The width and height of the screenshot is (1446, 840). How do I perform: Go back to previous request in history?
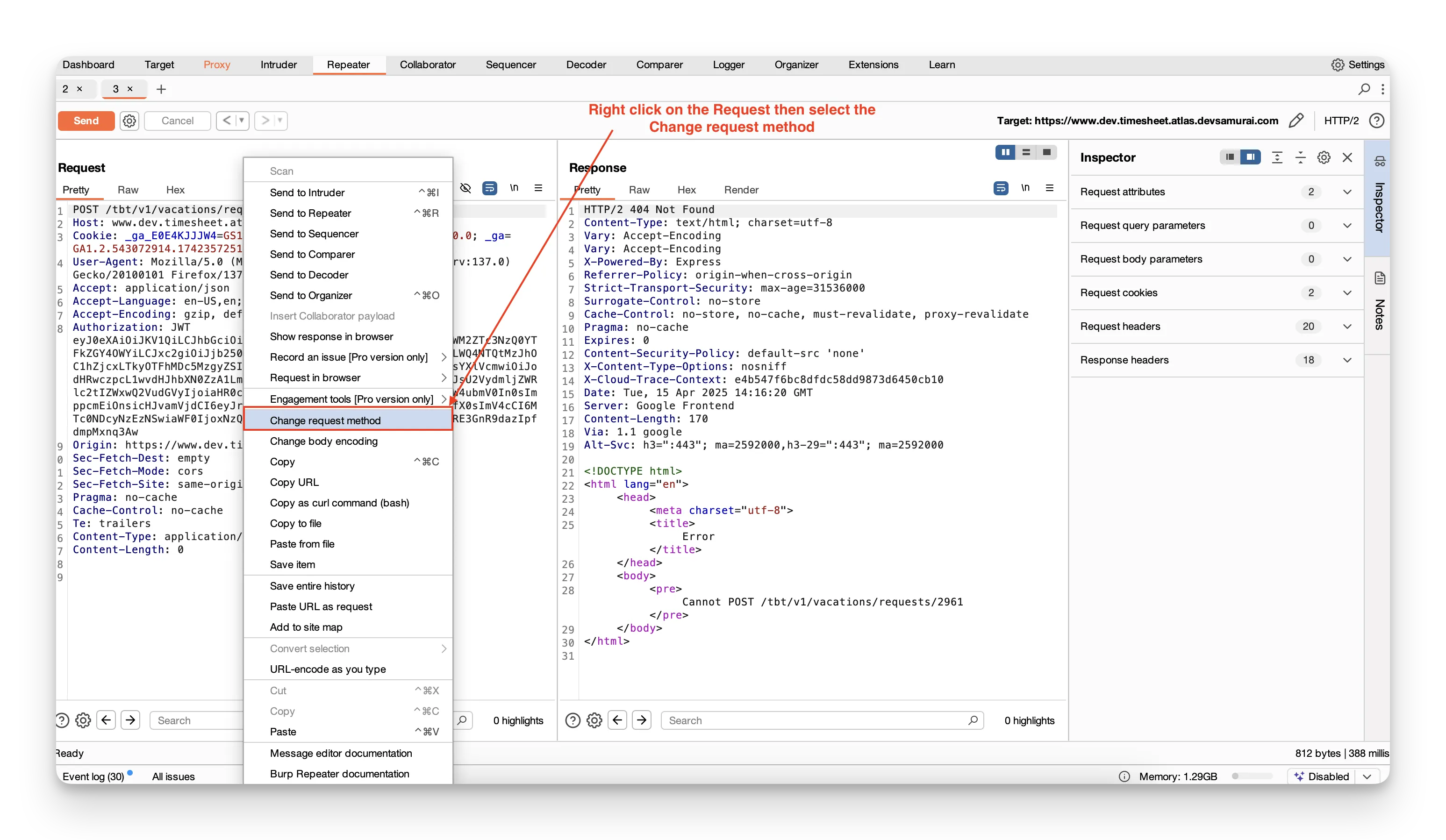point(227,121)
